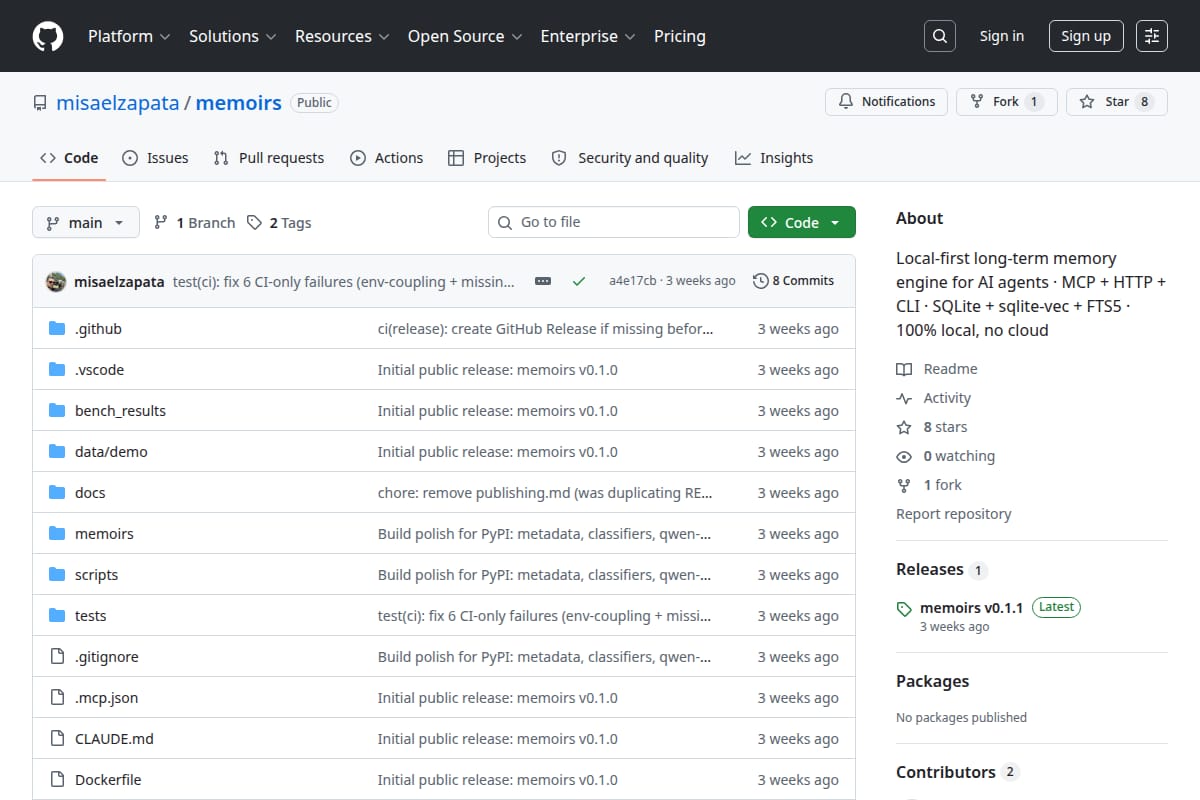The height and width of the screenshot is (800, 1200).
Task: Click the Sign up button
Action: pos(1086,36)
